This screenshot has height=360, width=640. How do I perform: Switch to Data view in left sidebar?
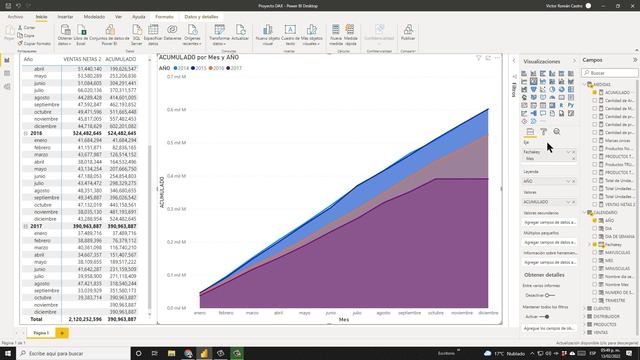click(x=7, y=73)
